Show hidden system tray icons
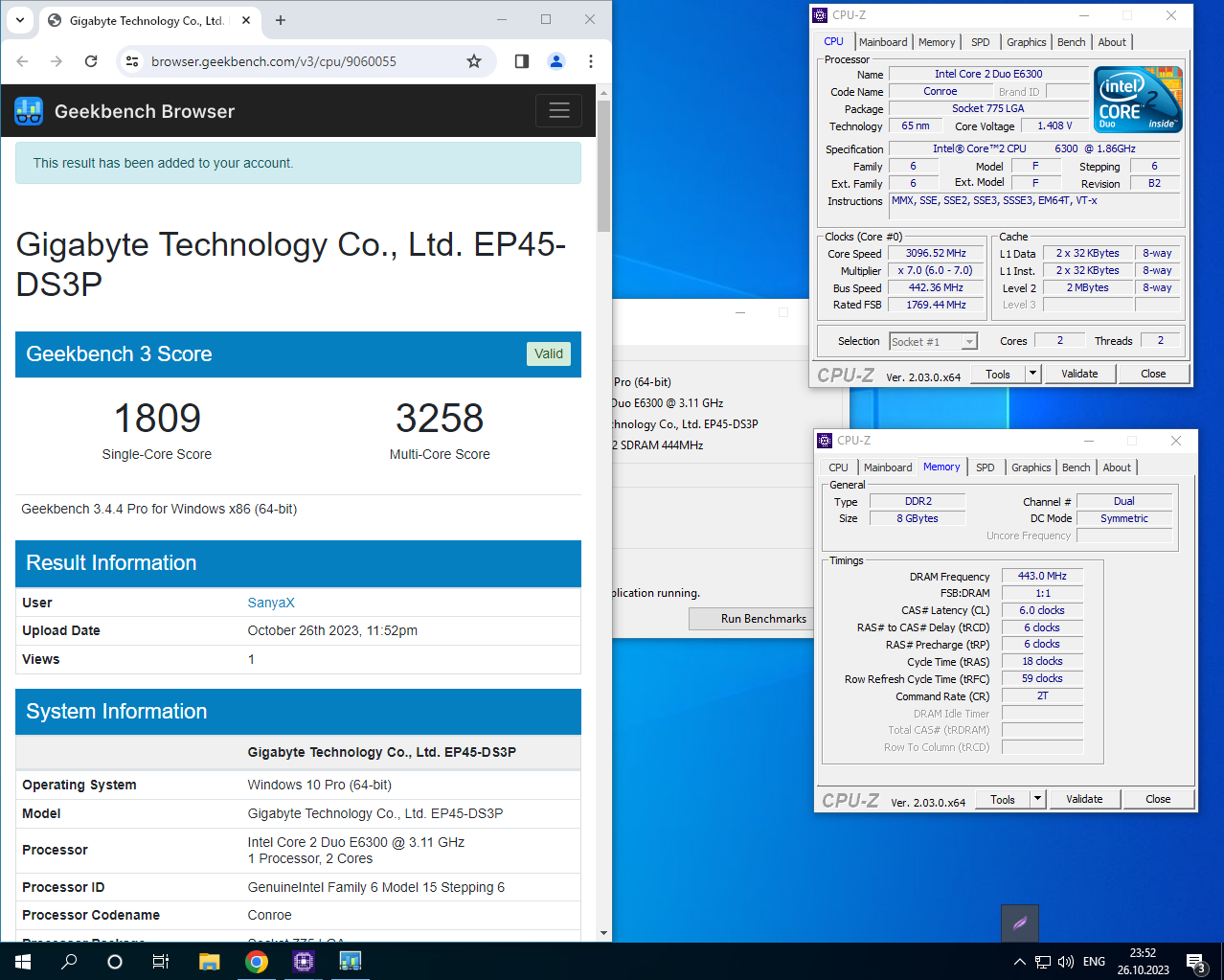Screen dimensions: 1224x980 pos(1020,962)
